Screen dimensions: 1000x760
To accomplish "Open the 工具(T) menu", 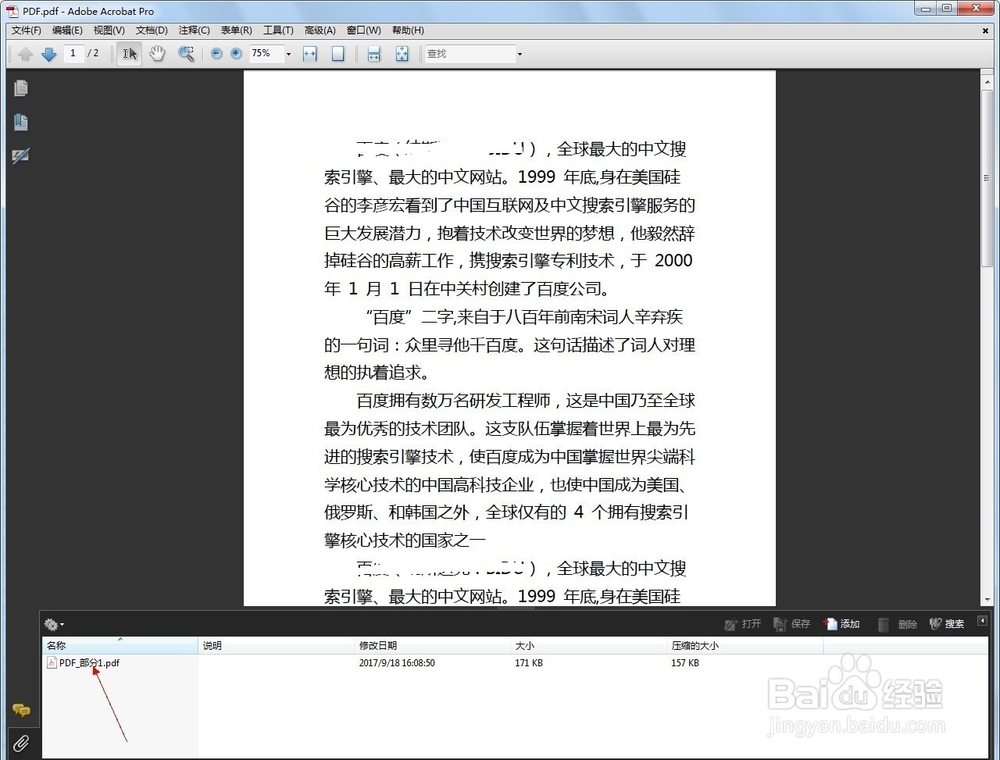I will point(278,30).
